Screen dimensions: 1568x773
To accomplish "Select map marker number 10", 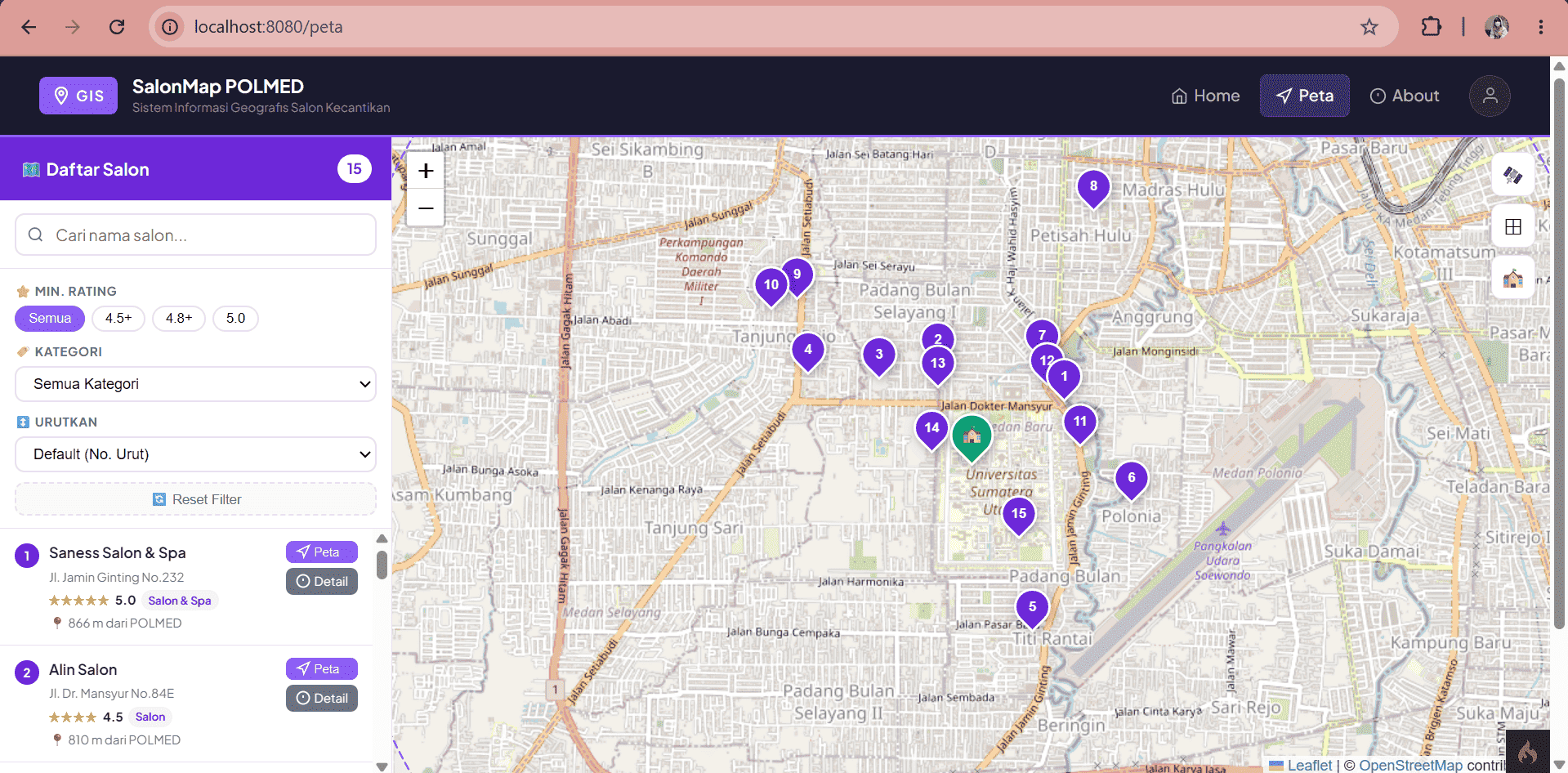I will pyautogui.click(x=771, y=288).
